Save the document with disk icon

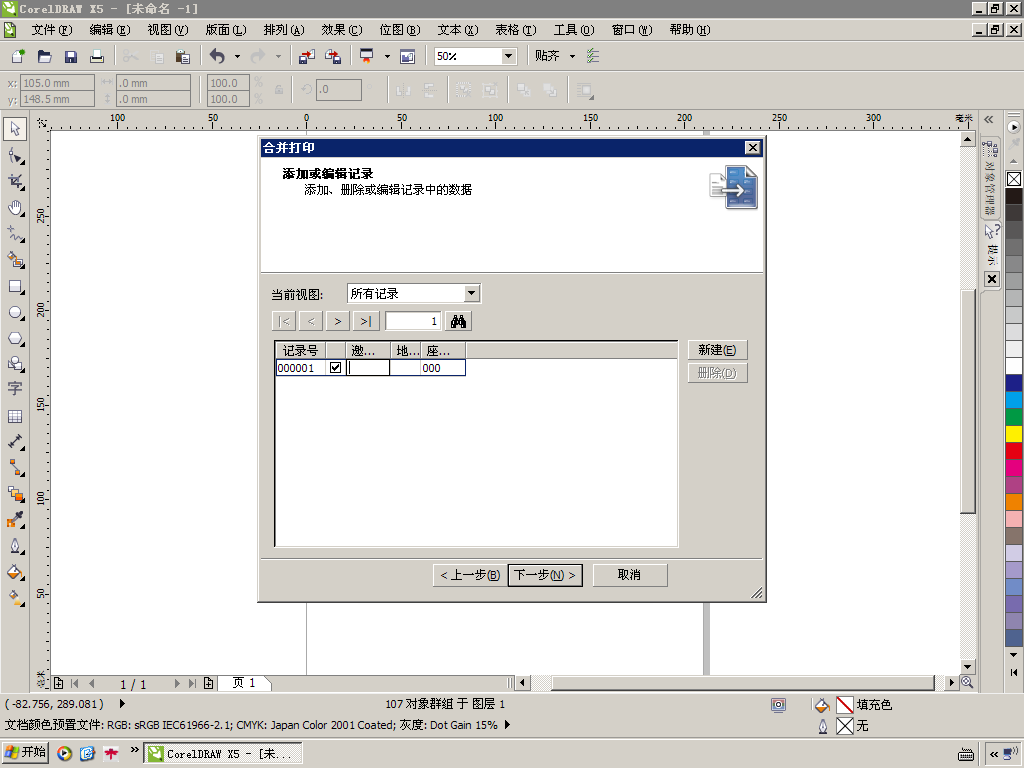(71, 56)
